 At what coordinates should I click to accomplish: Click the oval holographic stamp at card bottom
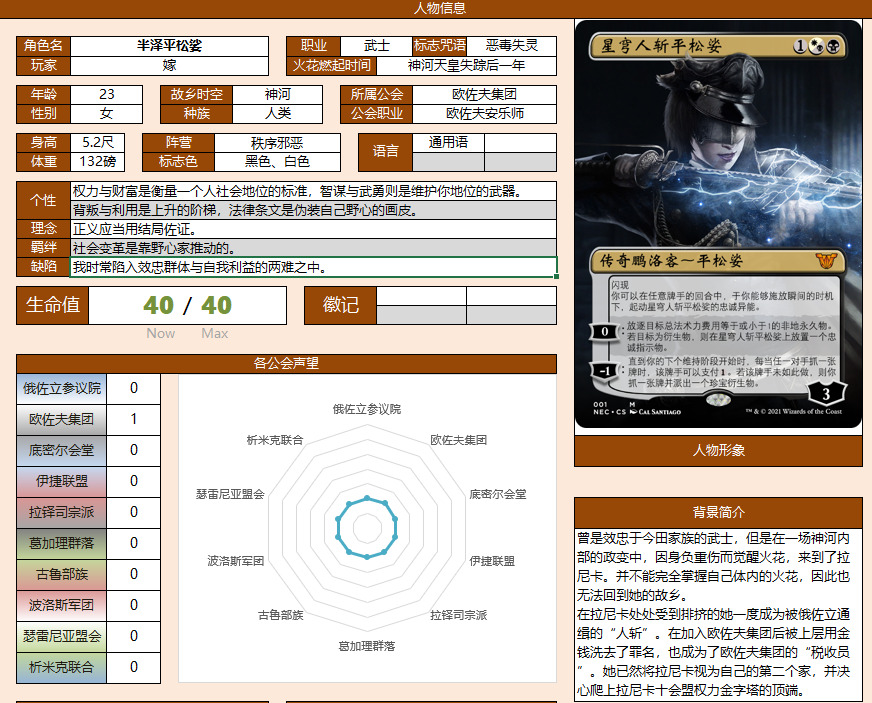718,399
